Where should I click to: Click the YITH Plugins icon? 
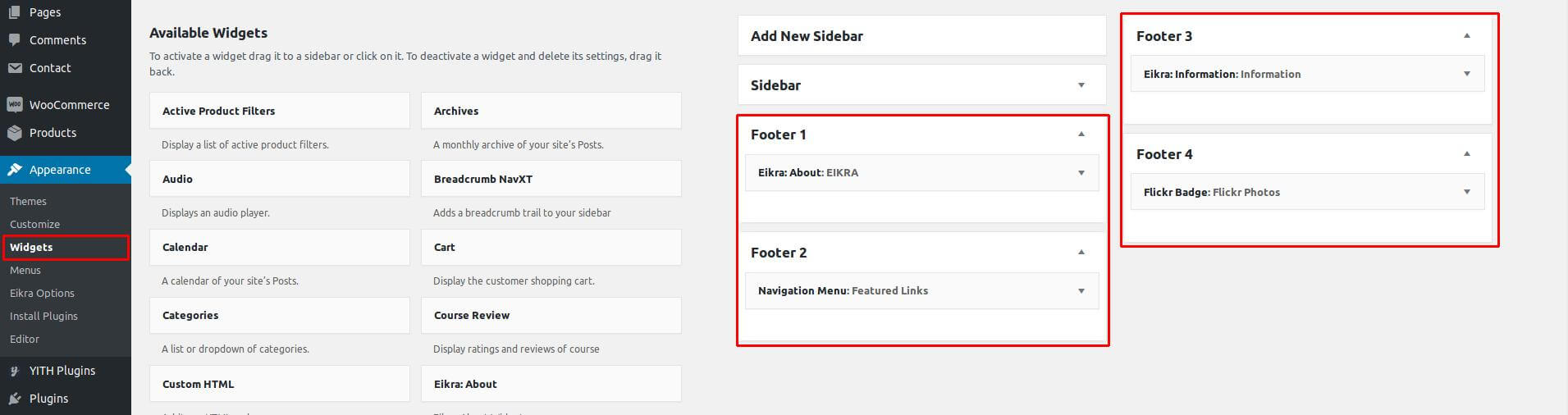14,370
